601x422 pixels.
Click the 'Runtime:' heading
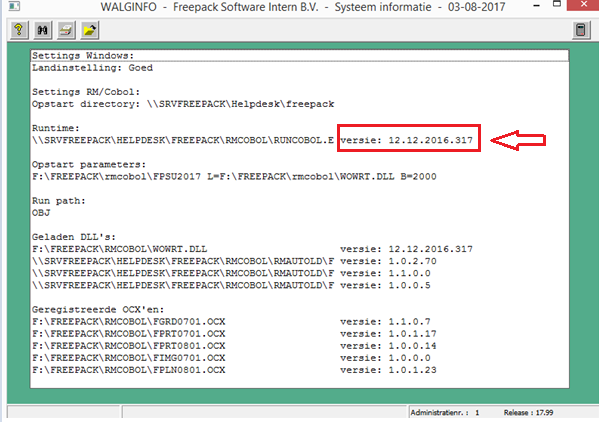(x=56, y=128)
